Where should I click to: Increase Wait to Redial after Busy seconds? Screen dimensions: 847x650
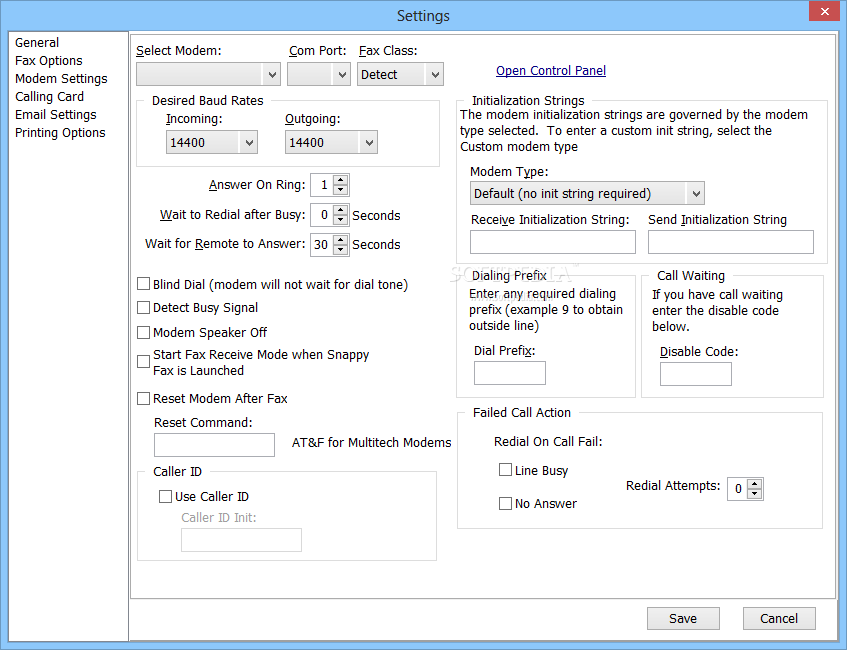pos(340,210)
